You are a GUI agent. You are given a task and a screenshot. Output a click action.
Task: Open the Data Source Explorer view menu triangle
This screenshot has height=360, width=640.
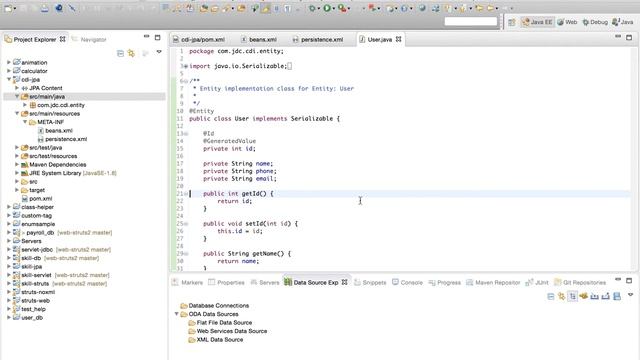(x=630, y=294)
